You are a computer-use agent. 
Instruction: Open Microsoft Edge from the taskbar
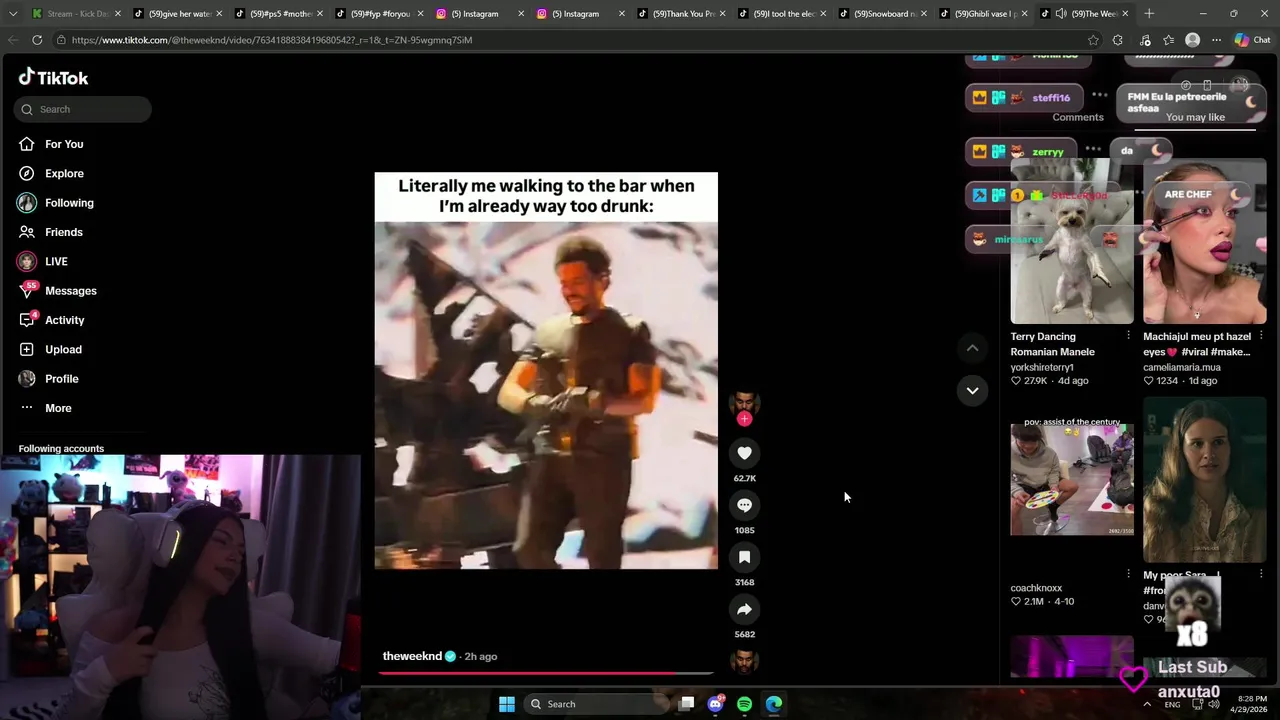pyautogui.click(x=774, y=704)
